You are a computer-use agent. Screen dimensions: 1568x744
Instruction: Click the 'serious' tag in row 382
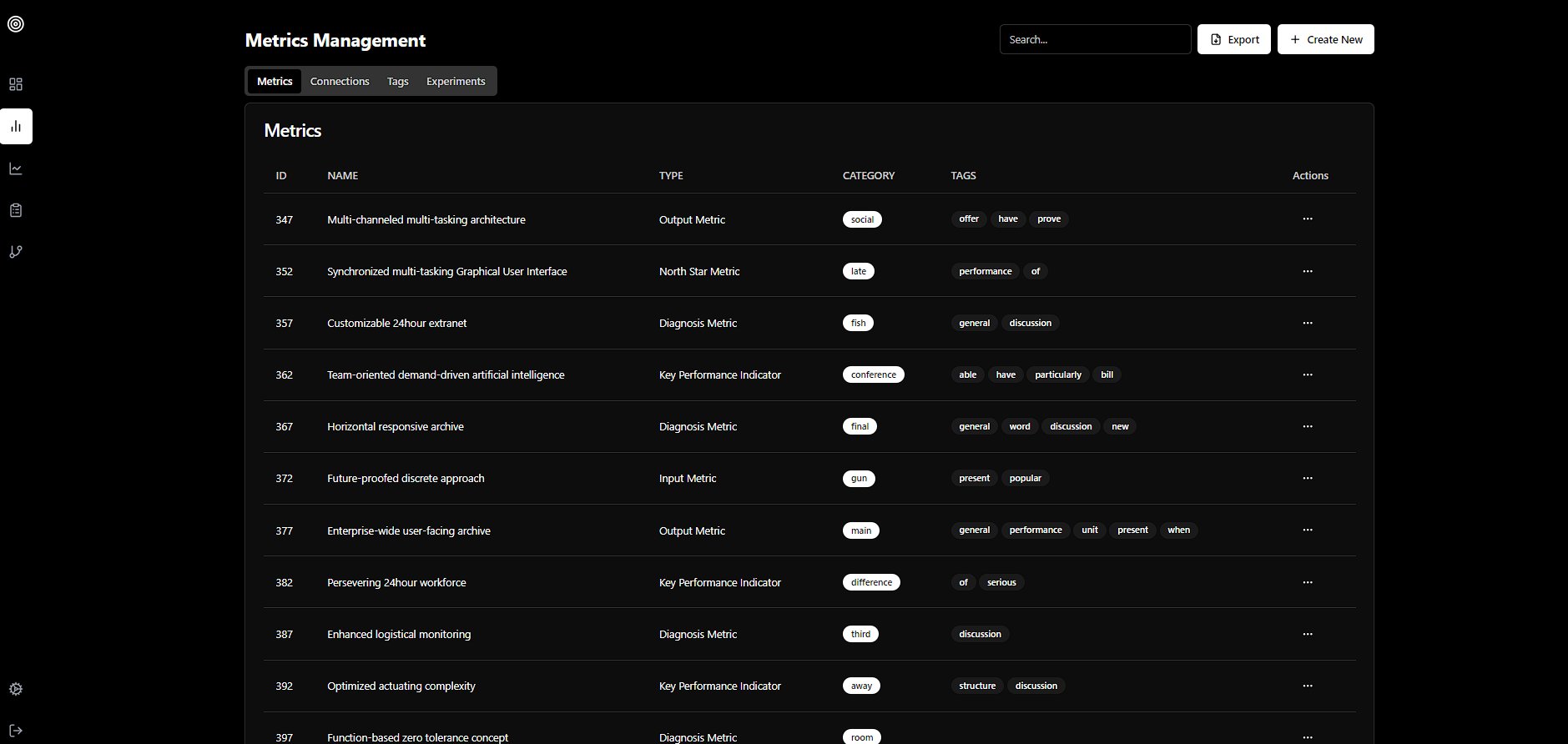[x=1001, y=582]
